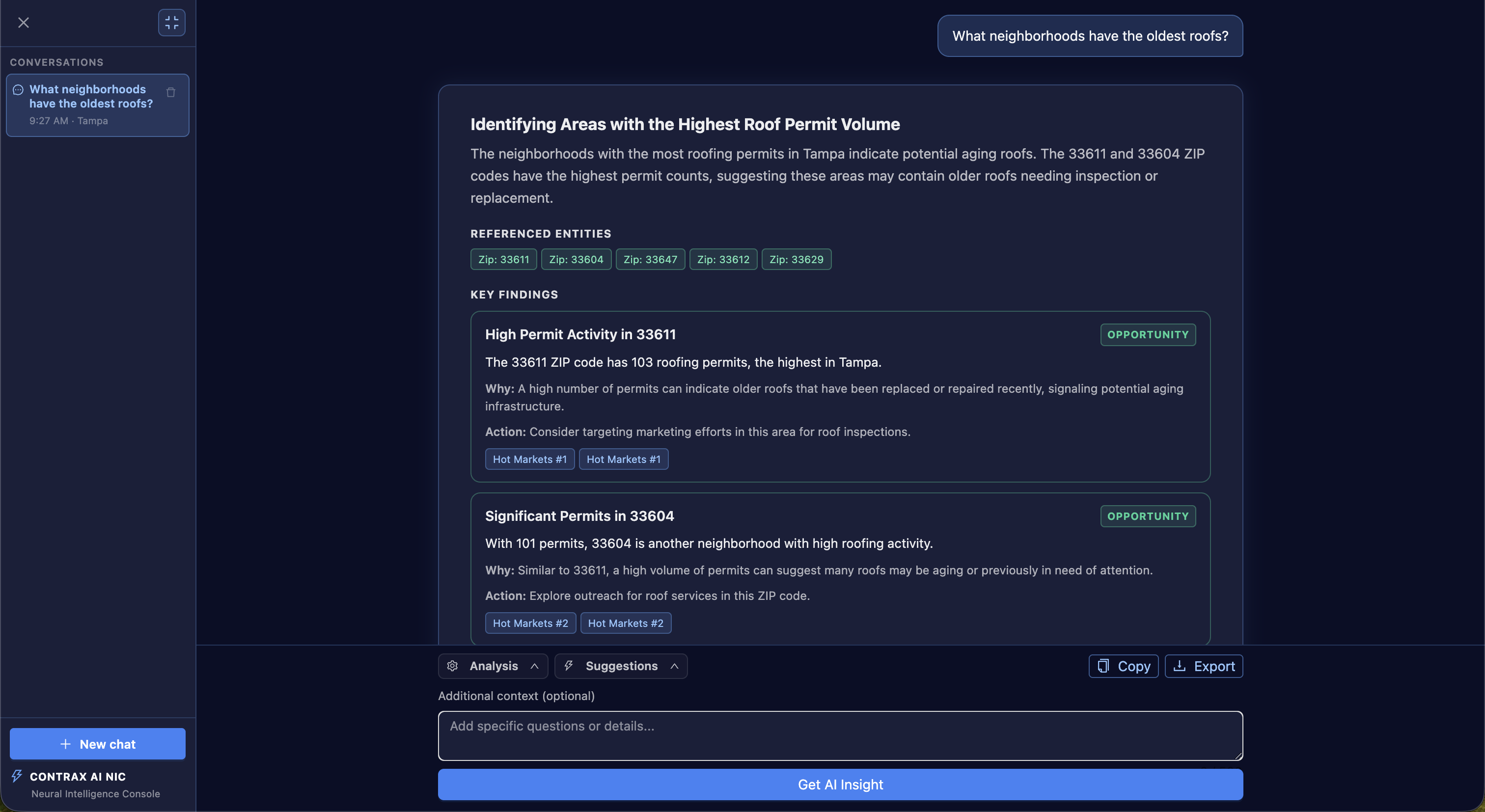Collapse the Suggestions chevron

tap(674, 666)
